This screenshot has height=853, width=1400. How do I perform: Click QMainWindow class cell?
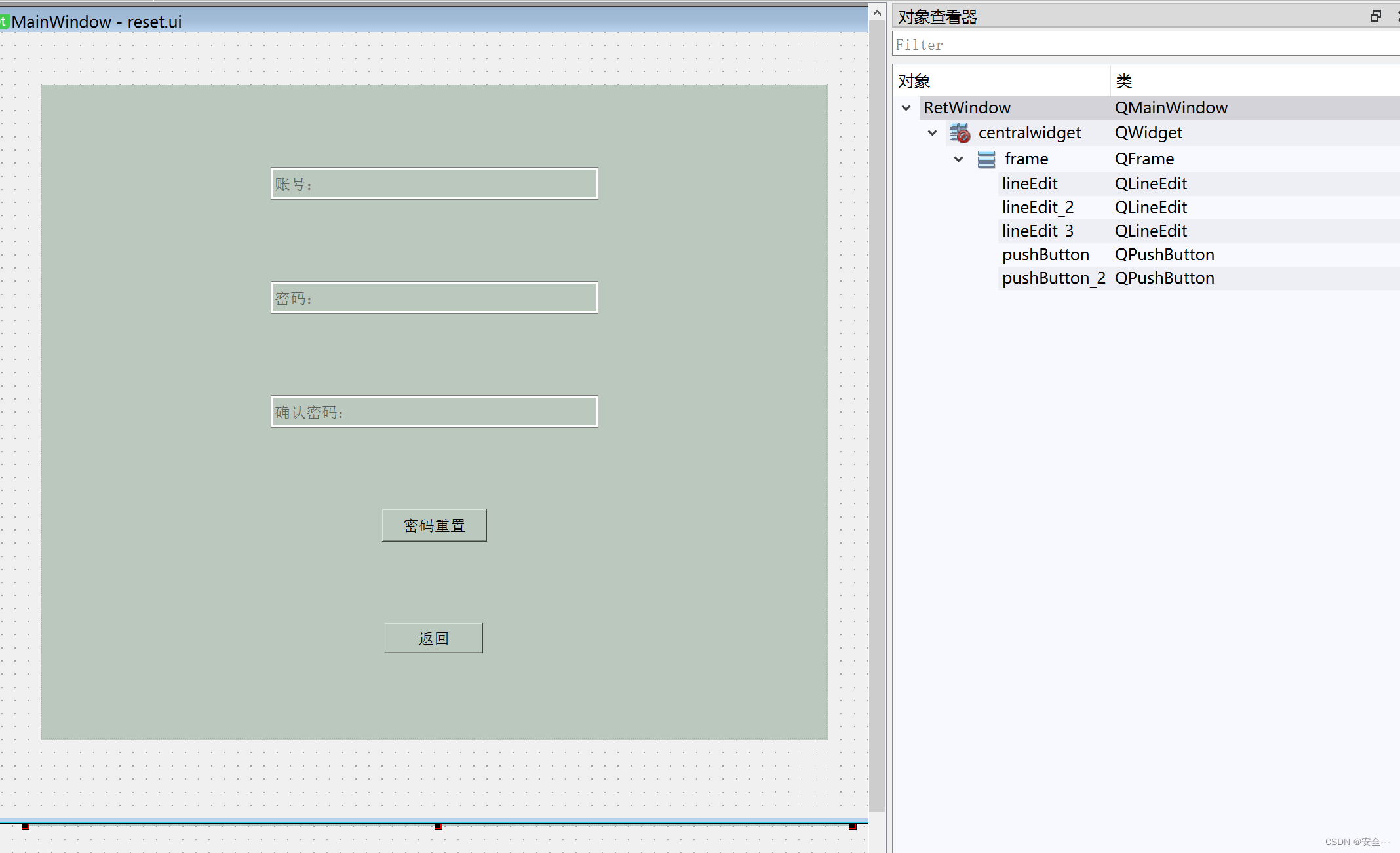(1171, 107)
